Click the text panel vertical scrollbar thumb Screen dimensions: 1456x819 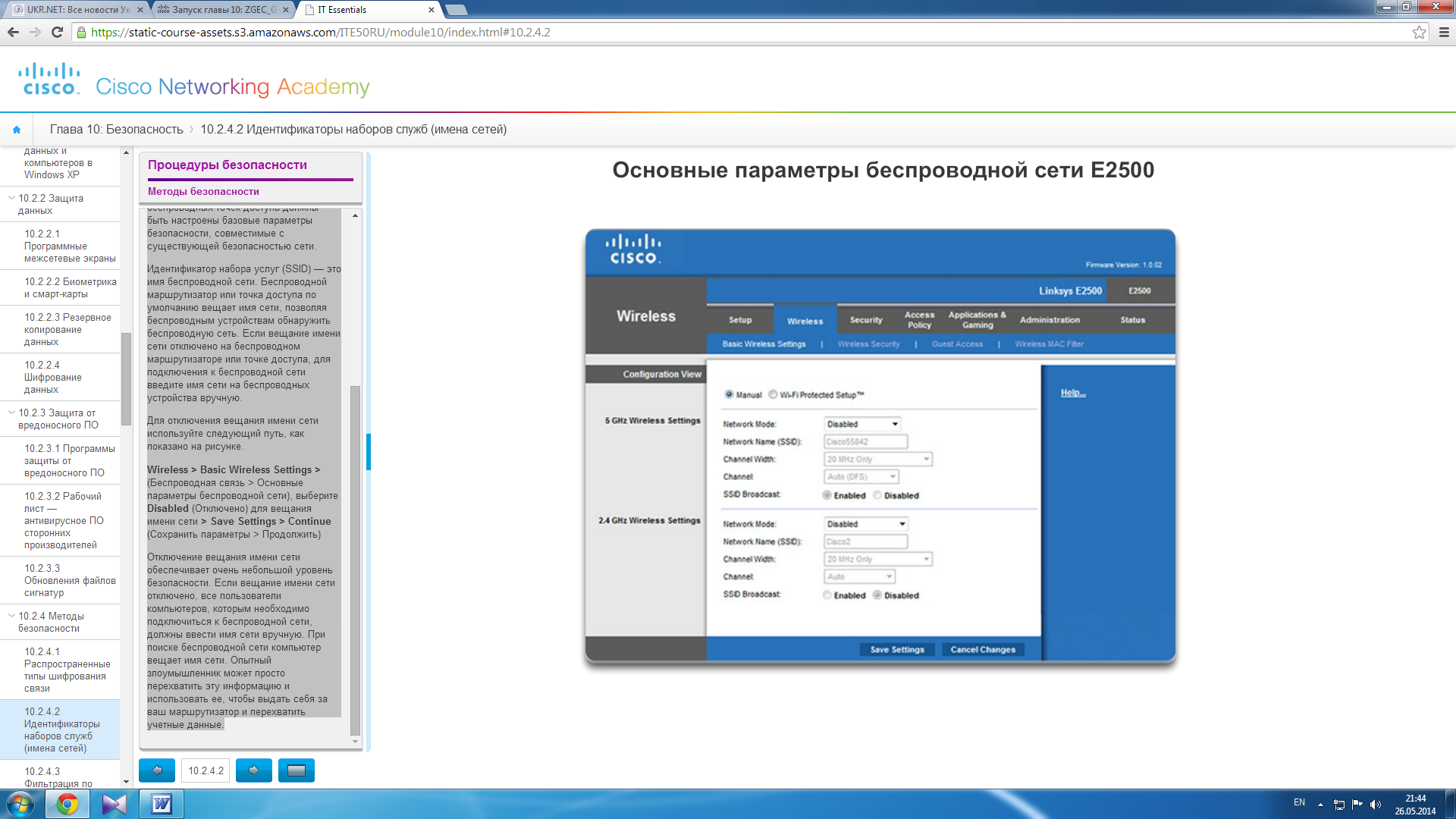pos(355,560)
